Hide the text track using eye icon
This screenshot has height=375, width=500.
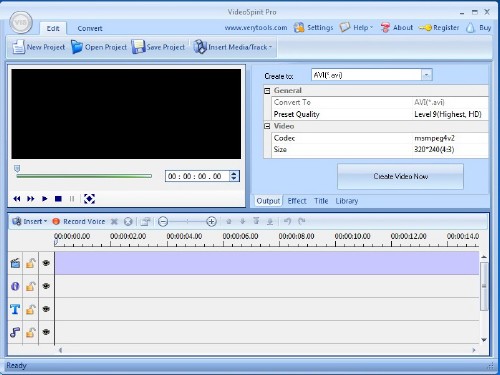click(46, 309)
